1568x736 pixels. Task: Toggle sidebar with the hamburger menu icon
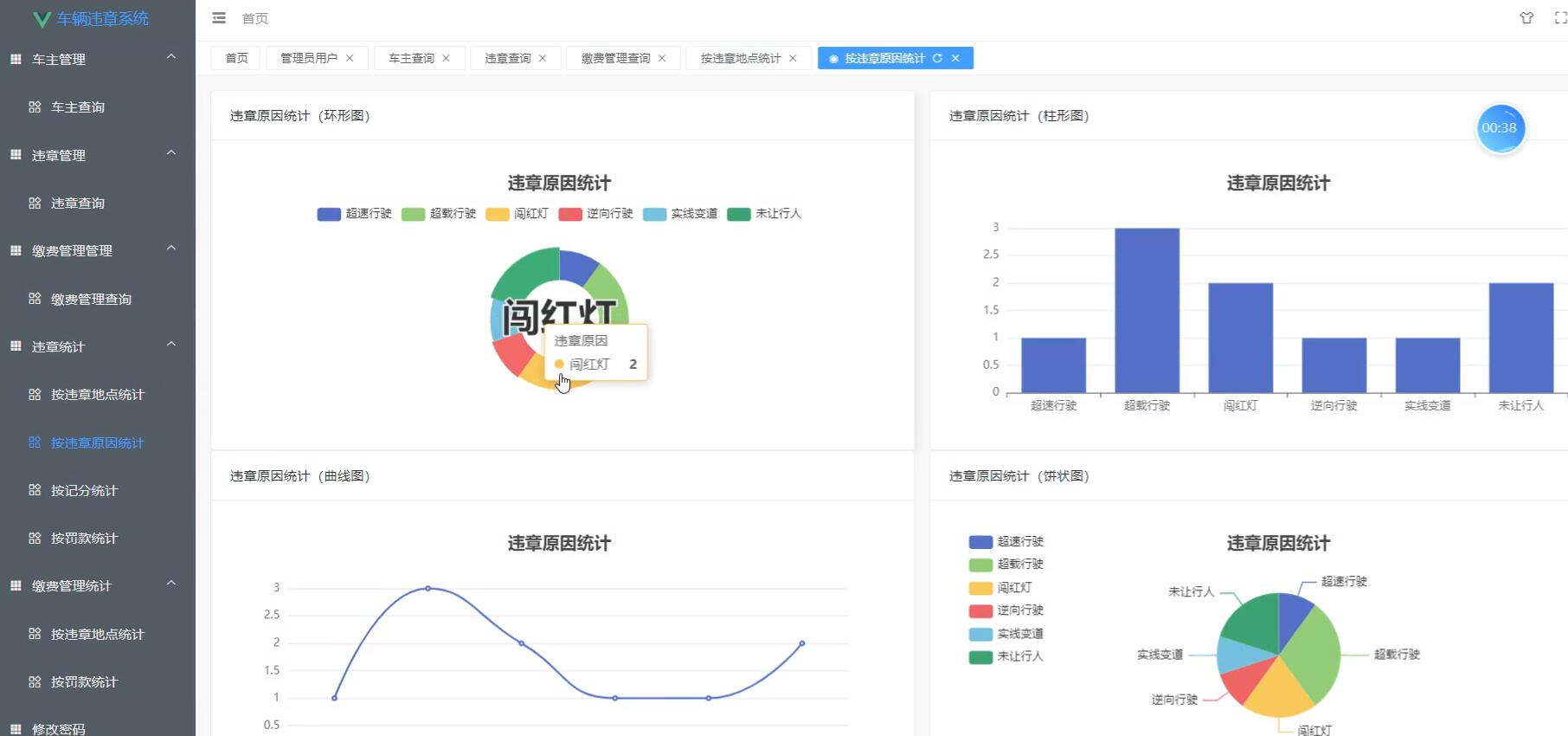click(x=219, y=18)
